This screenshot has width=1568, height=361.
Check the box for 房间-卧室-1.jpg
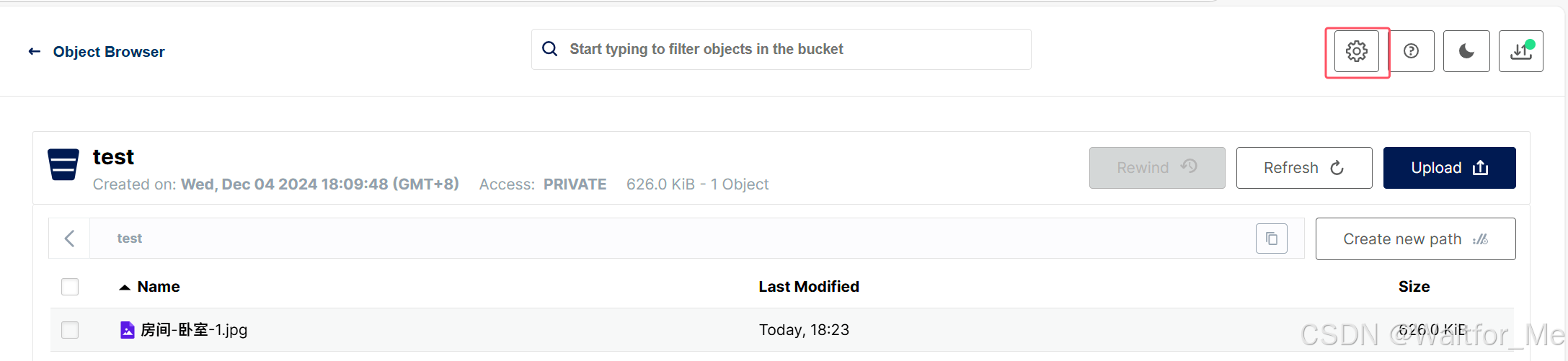tap(70, 330)
